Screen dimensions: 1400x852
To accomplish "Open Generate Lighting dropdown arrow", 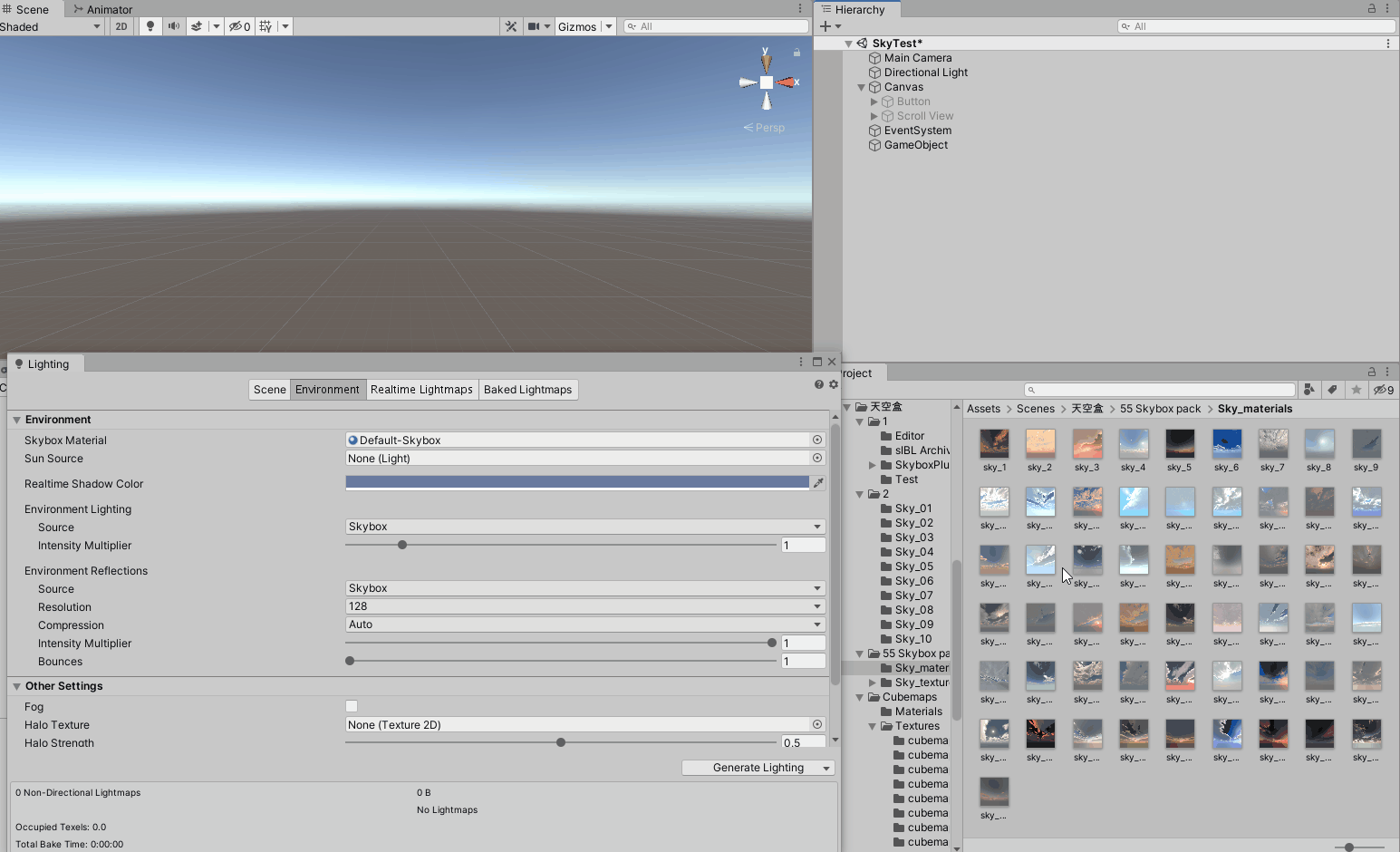I will [826, 768].
